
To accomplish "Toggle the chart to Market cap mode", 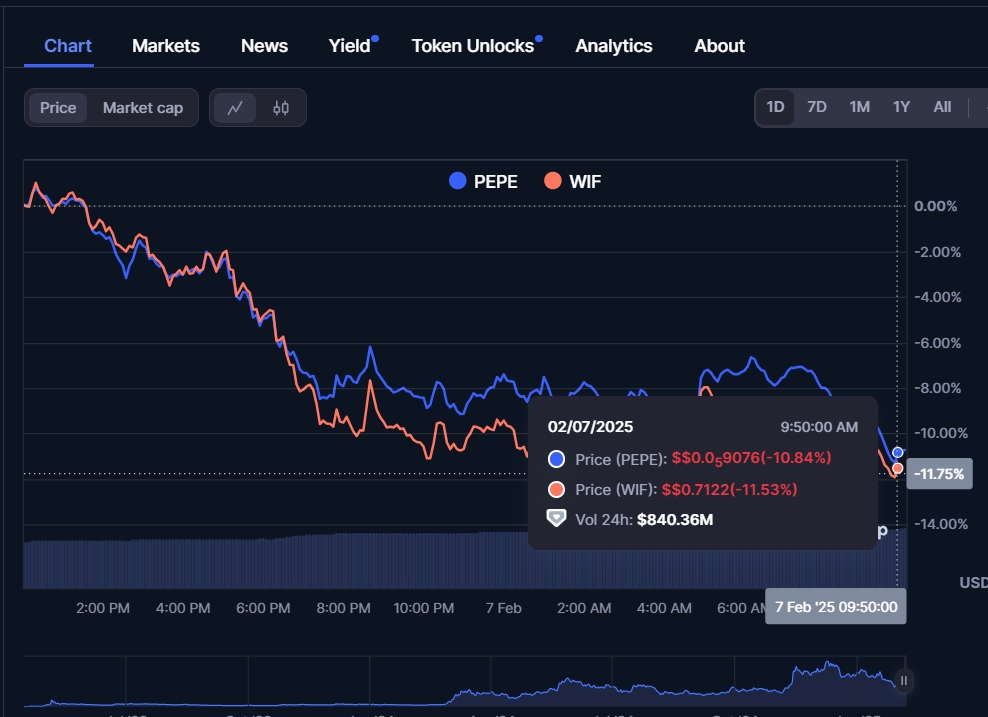I will 143,108.
